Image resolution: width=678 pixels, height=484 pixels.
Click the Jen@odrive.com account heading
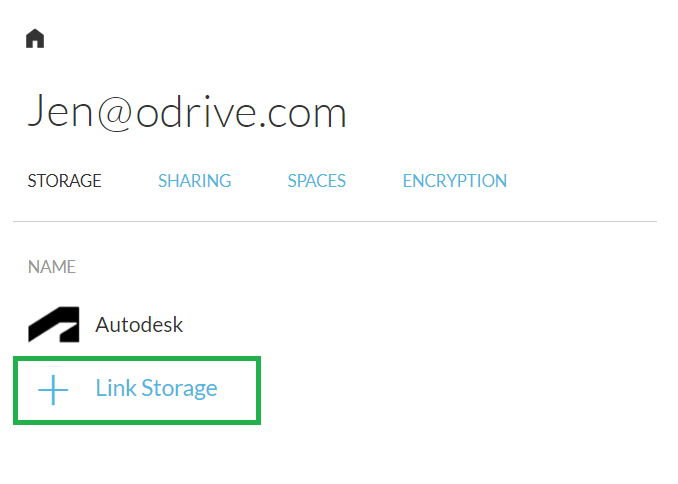pyautogui.click(x=186, y=113)
